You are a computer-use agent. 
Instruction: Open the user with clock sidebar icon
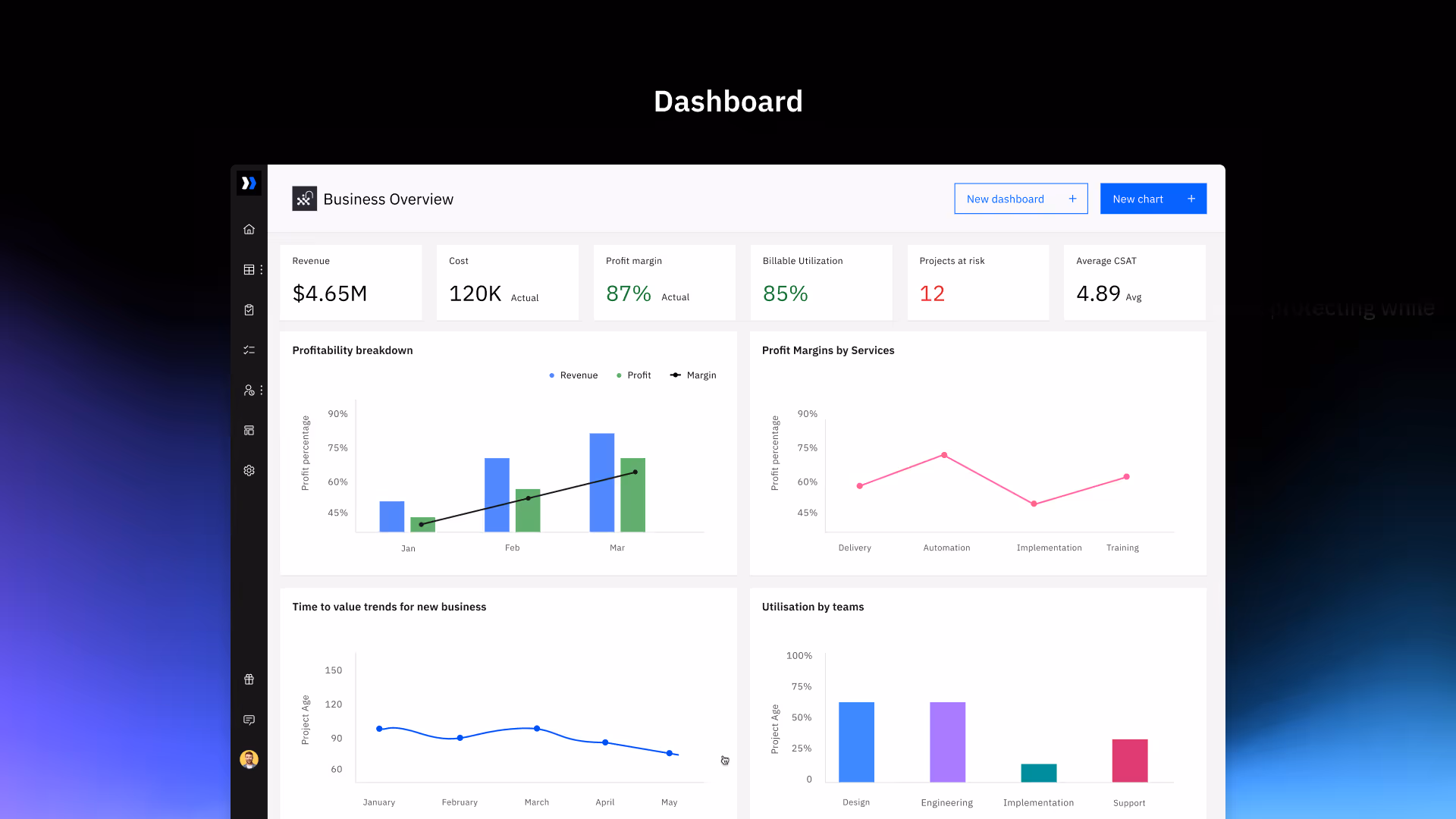[x=249, y=390]
